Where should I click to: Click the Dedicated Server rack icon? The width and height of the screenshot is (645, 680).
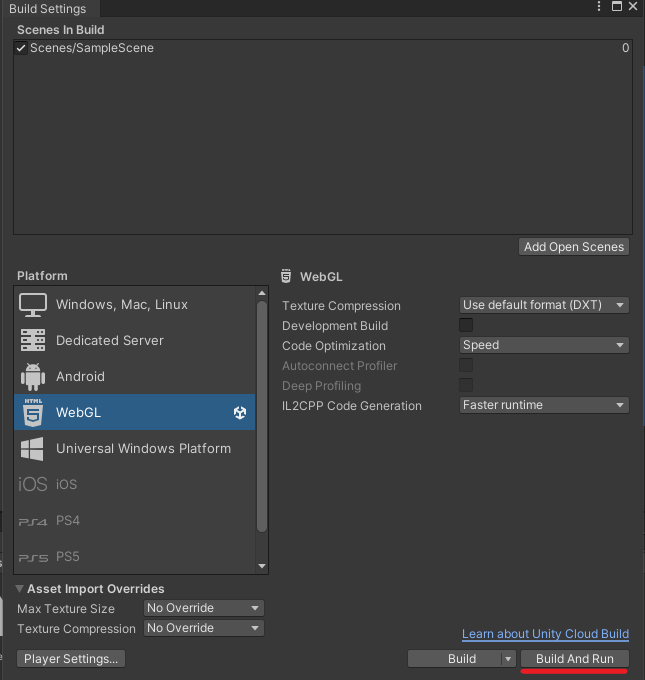click(x=33, y=340)
